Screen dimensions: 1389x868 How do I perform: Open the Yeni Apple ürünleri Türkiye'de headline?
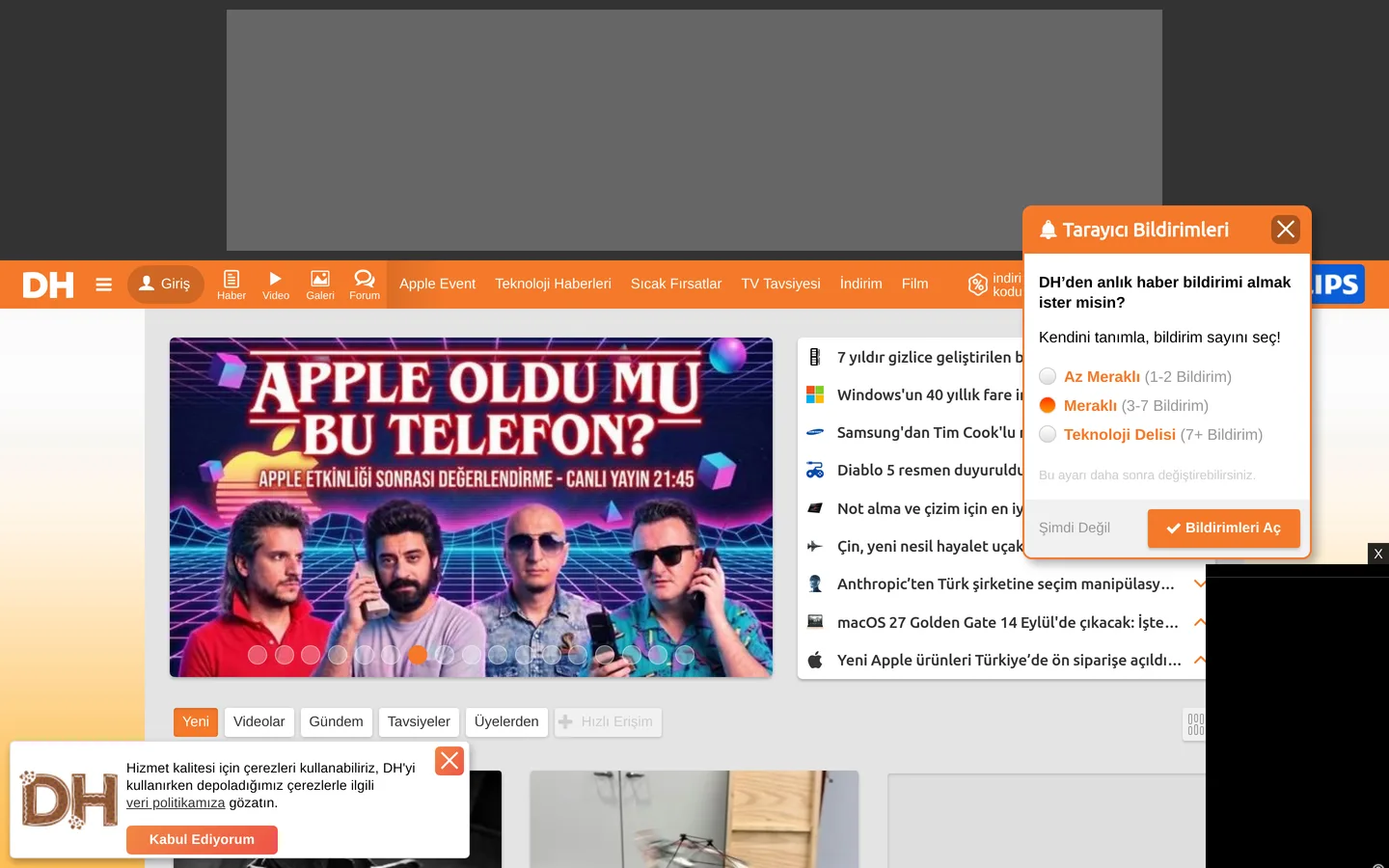pos(1009,660)
